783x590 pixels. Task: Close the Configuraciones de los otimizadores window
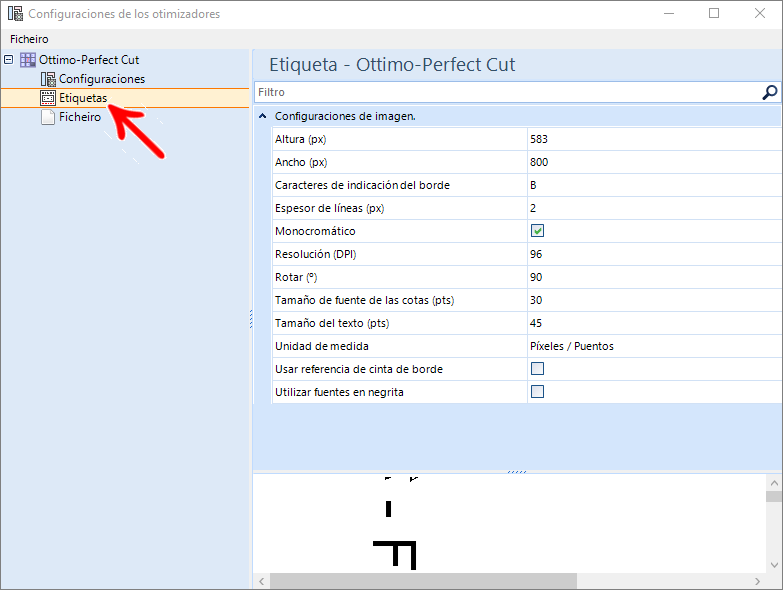[x=760, y=13]
